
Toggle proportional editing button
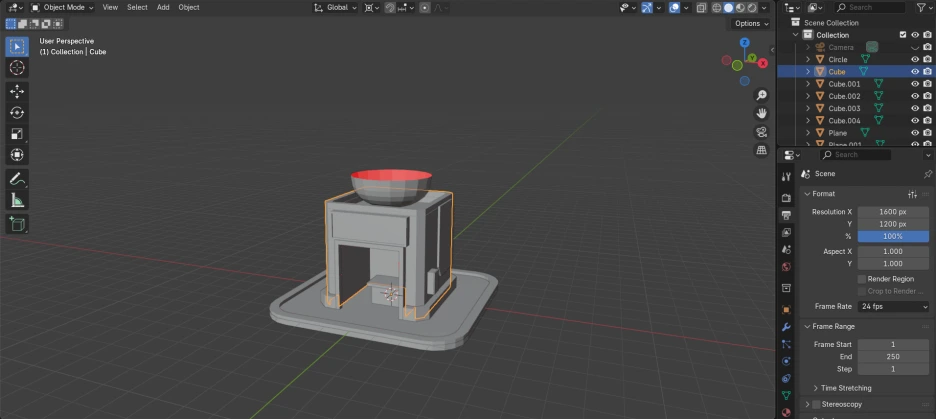[424, 8]
